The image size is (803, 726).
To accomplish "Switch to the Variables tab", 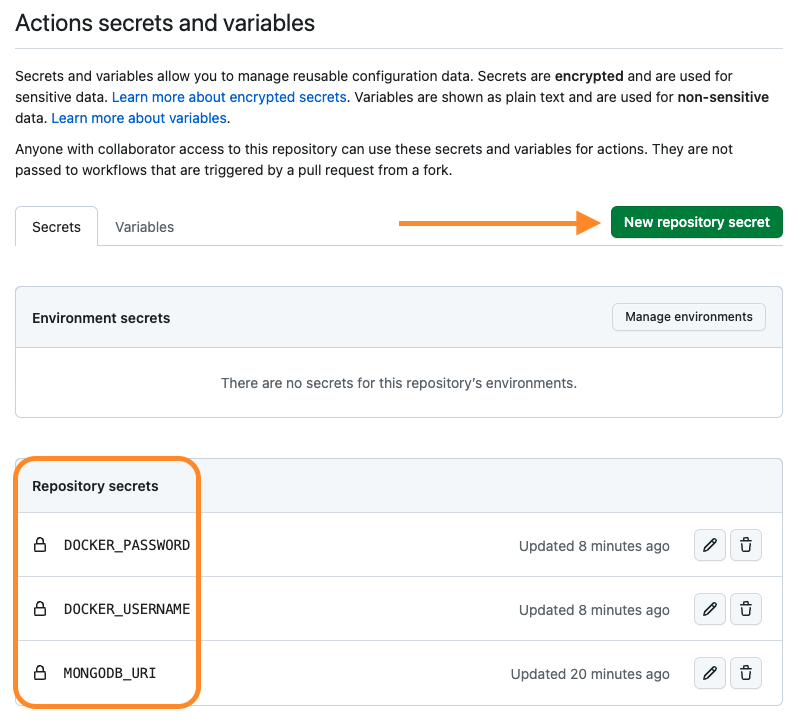I will pos(144,227).
